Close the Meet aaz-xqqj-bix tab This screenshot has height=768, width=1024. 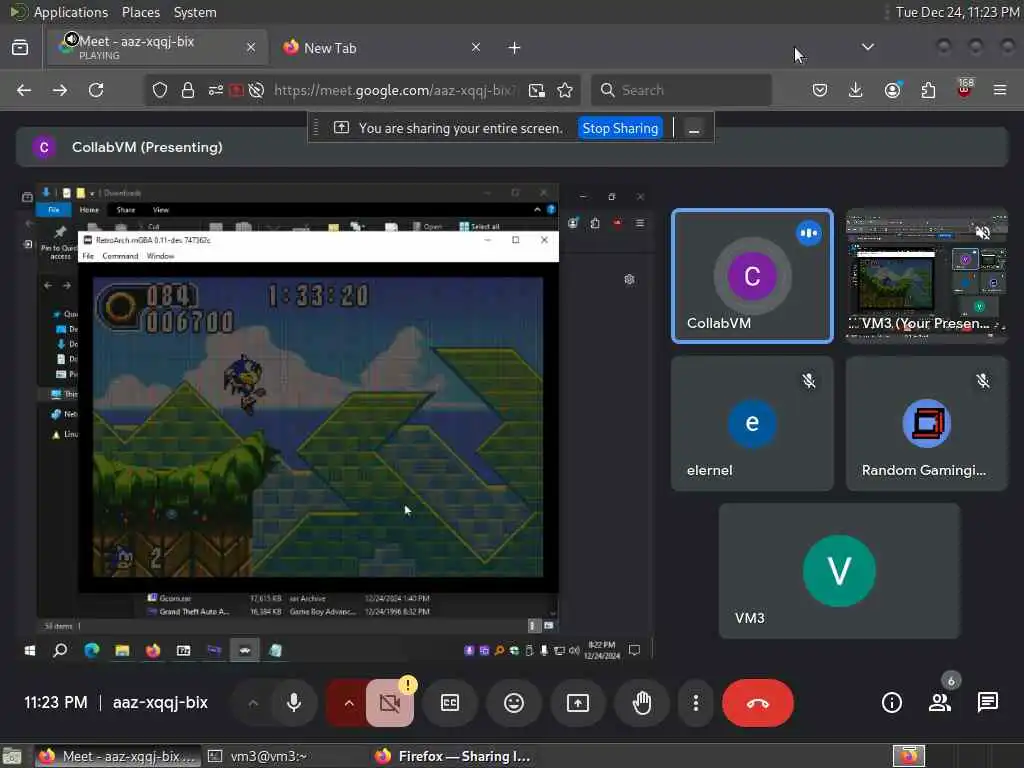click(251, 47)
